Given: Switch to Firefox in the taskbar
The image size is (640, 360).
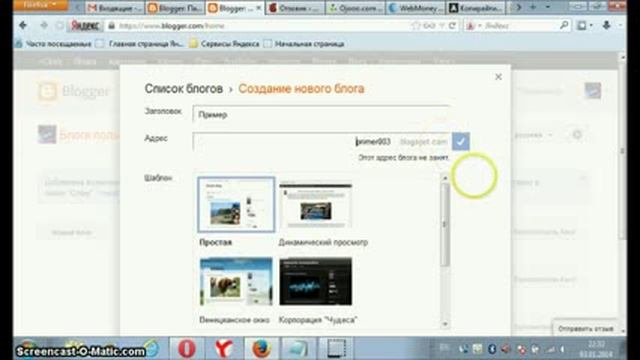Looking at the screenshot, I should click(x=261, y=349).
